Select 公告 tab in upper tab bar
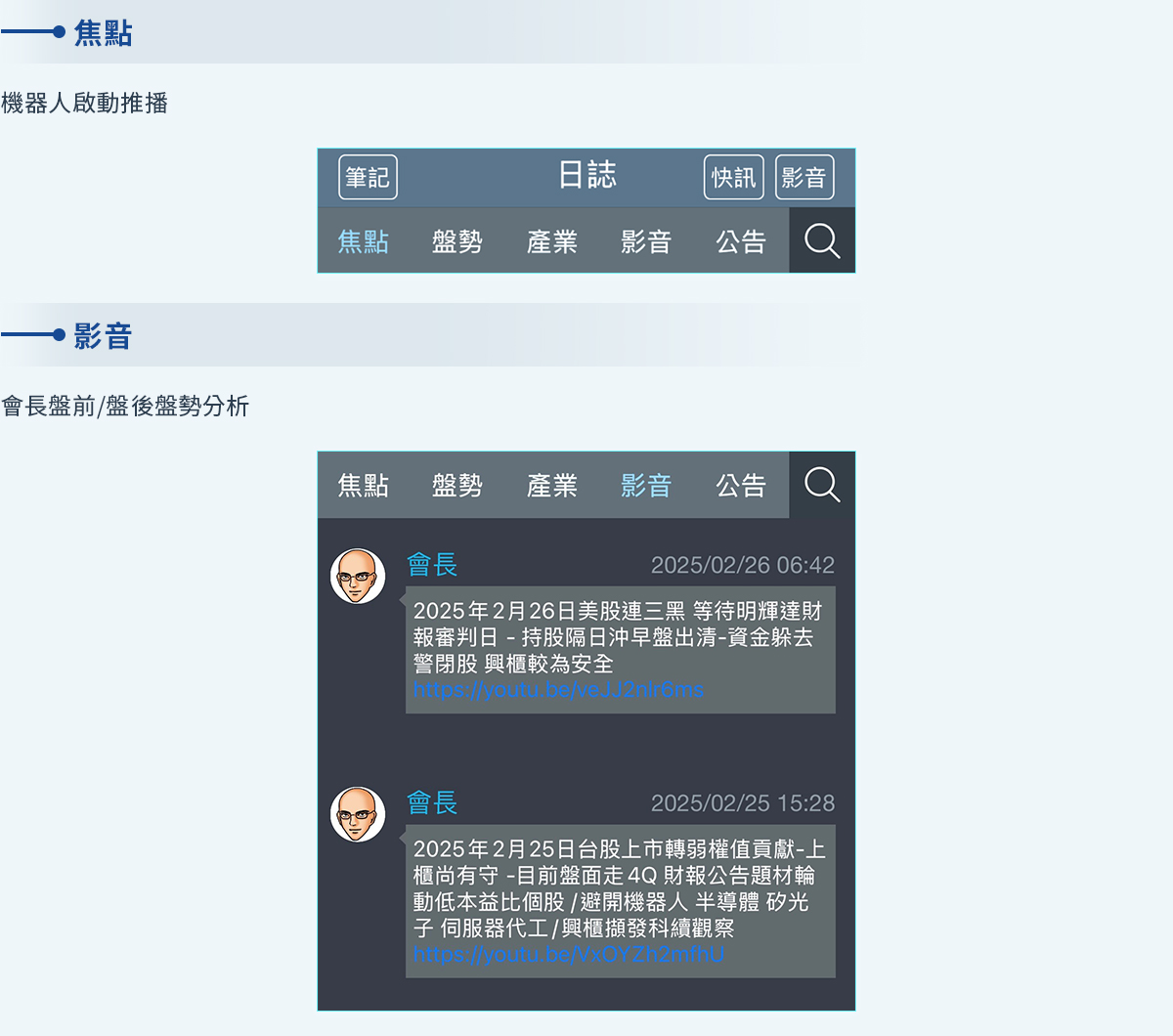Viewport: 1173px width, 1036px height. pyautogui.click(x=741, y=241)
